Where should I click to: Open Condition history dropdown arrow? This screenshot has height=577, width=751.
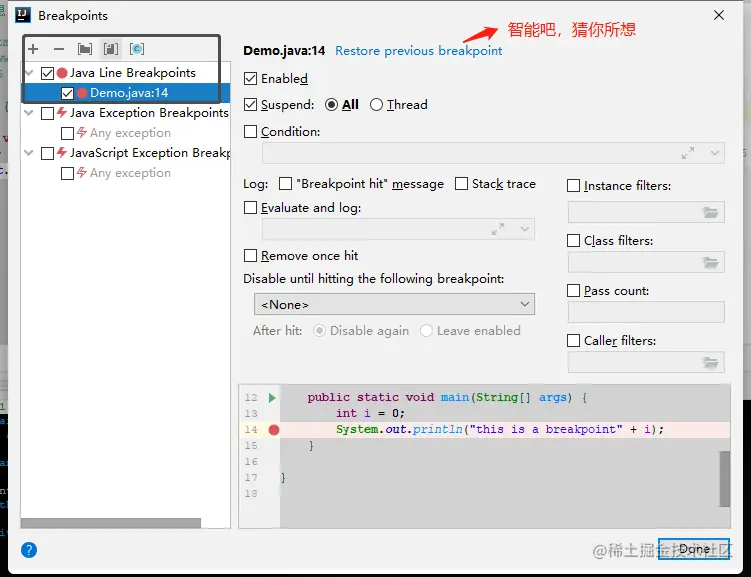tap(715, 153)
